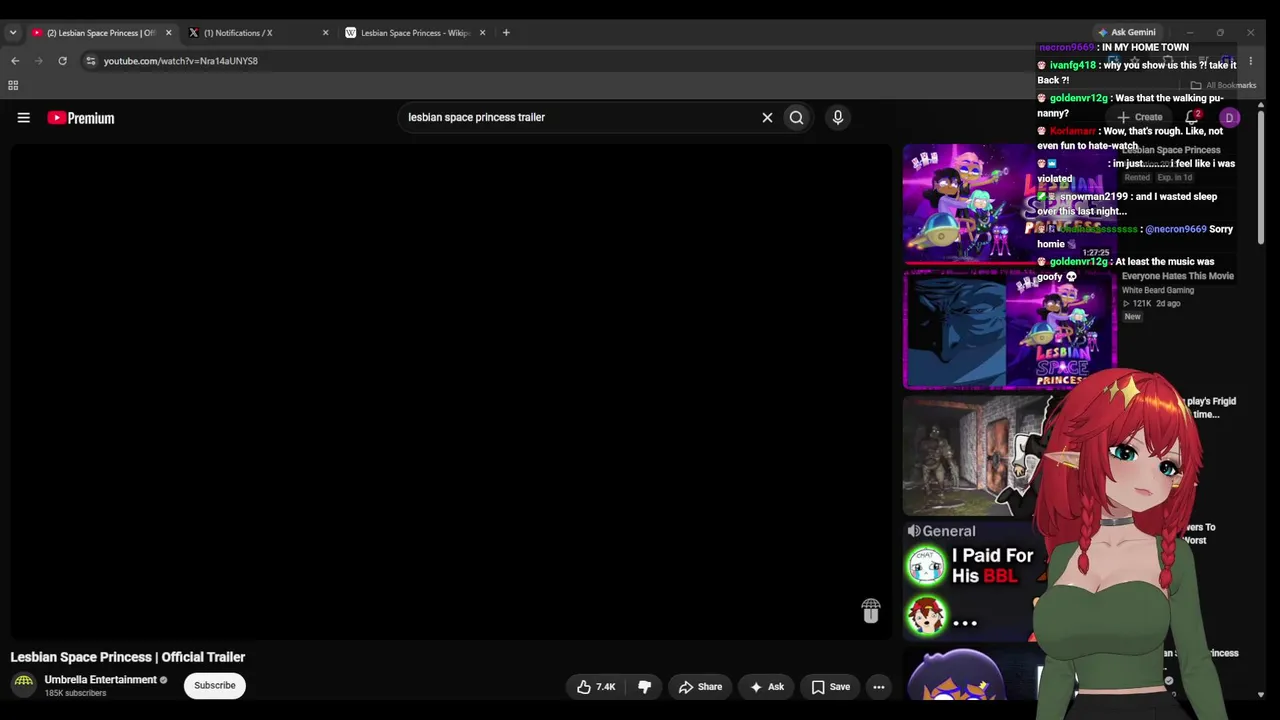Image resolution: width=1280 pixels, height=720 pixels.
Task: Subscribe to Umbrella Entertainment
Action: click(x=215, y=685)
